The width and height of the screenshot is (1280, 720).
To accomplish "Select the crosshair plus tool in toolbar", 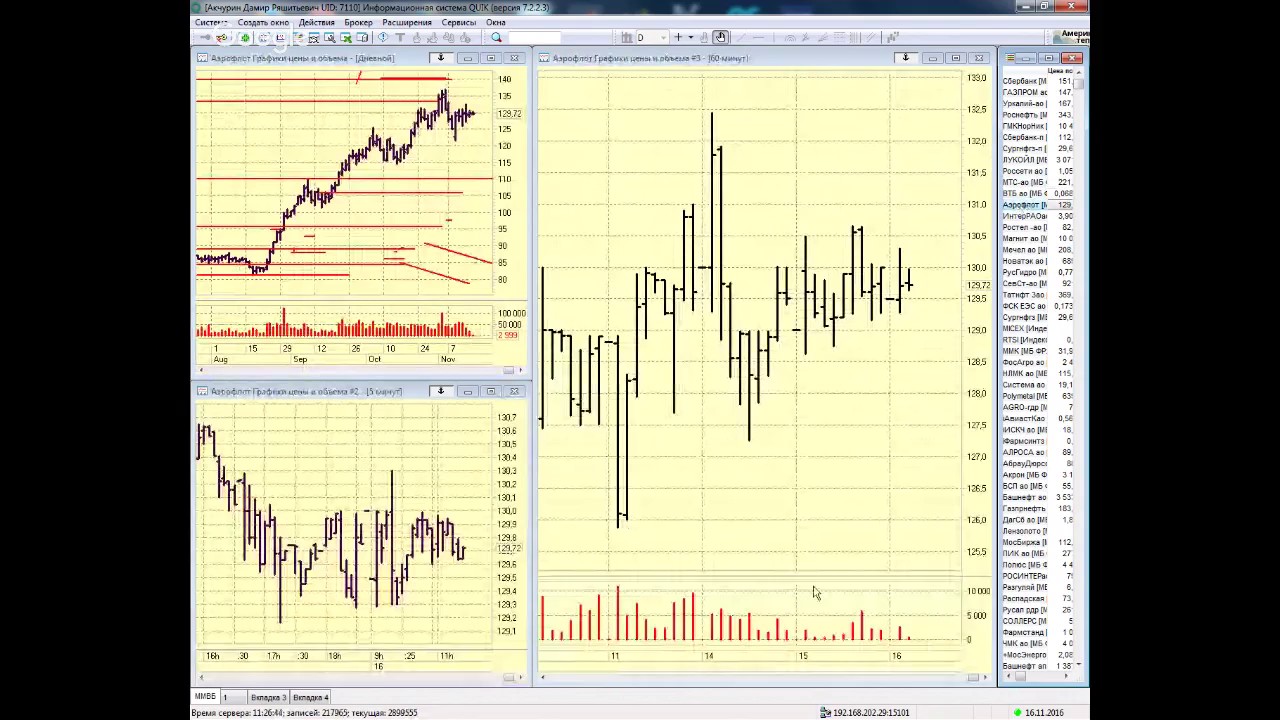I will coord(677,38).
